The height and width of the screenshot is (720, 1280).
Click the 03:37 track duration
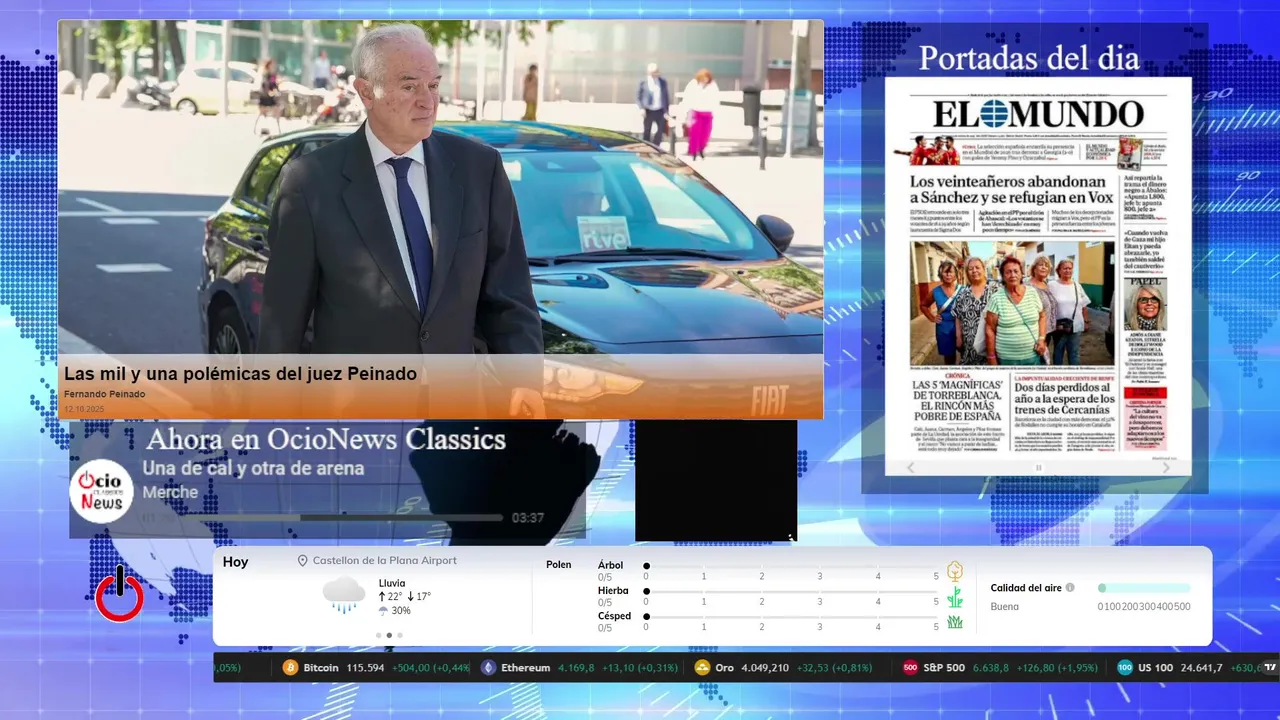[528, 518]
